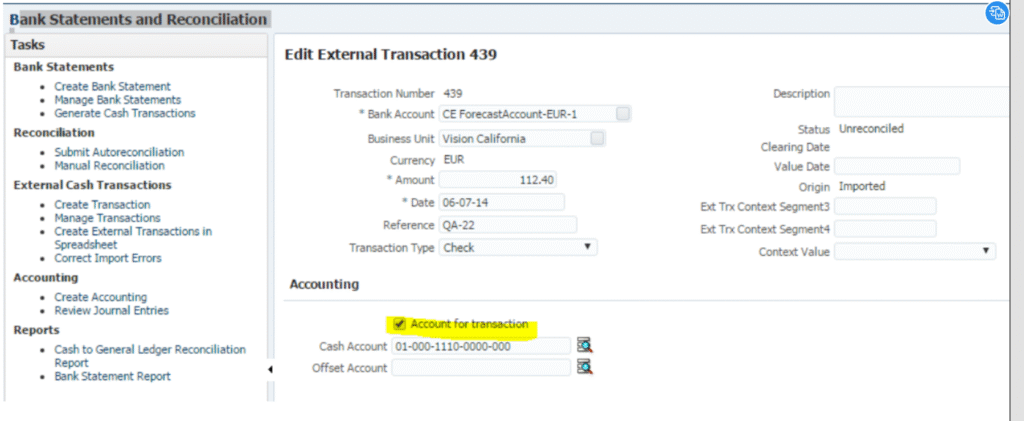Open the Bank Account lookup box
Screen dimensions: 1024x421
[623, 114]
